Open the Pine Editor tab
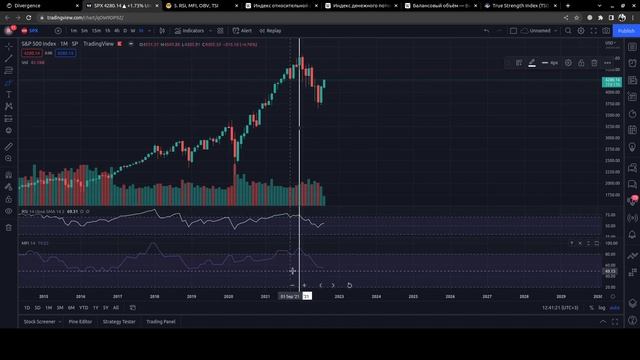This screenshot has height=360, width=640. (x=80, y=322)
